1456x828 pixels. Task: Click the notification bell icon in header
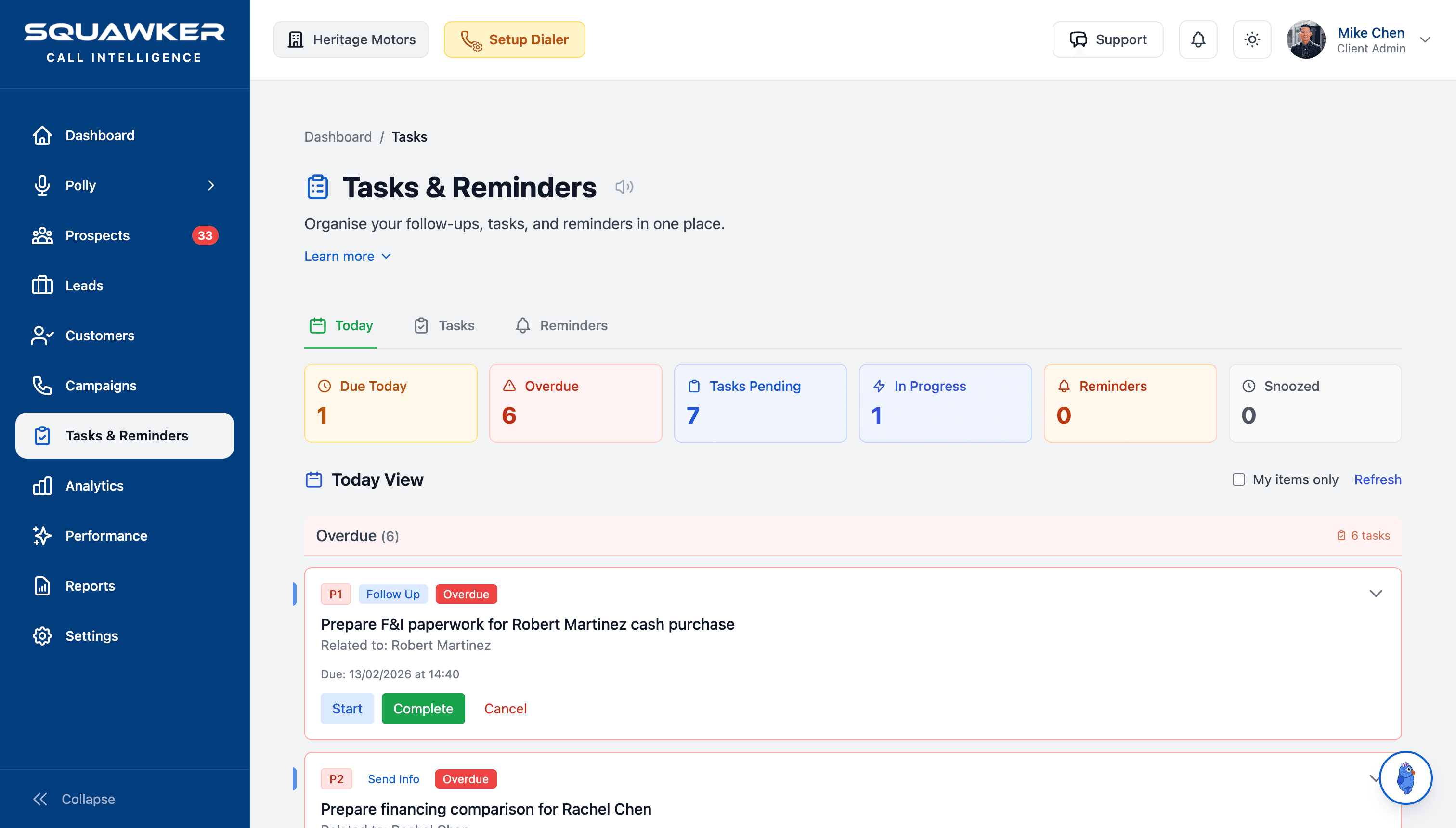click(1198, 39)
